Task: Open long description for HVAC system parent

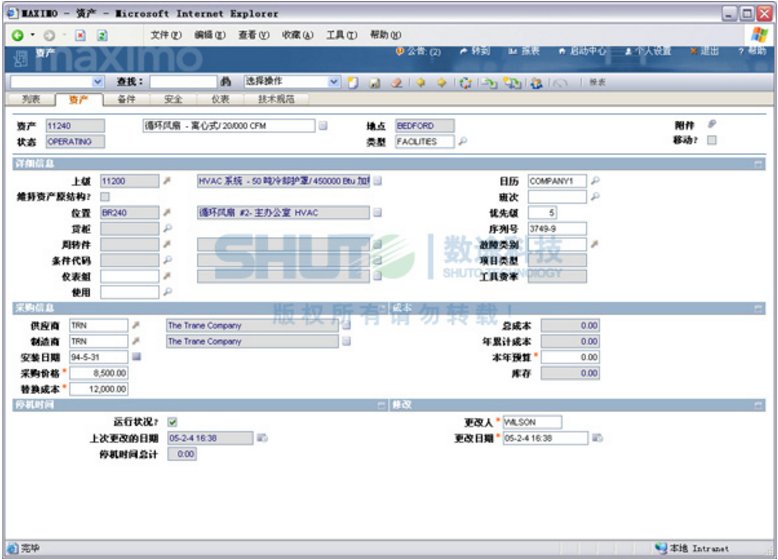Action: pos(378,181)
